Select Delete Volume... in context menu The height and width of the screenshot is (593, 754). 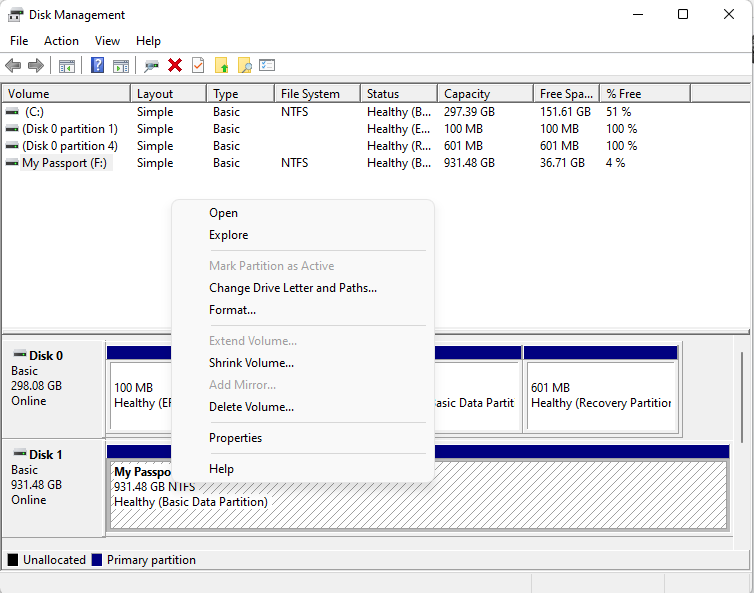click(x=303, y=407)
